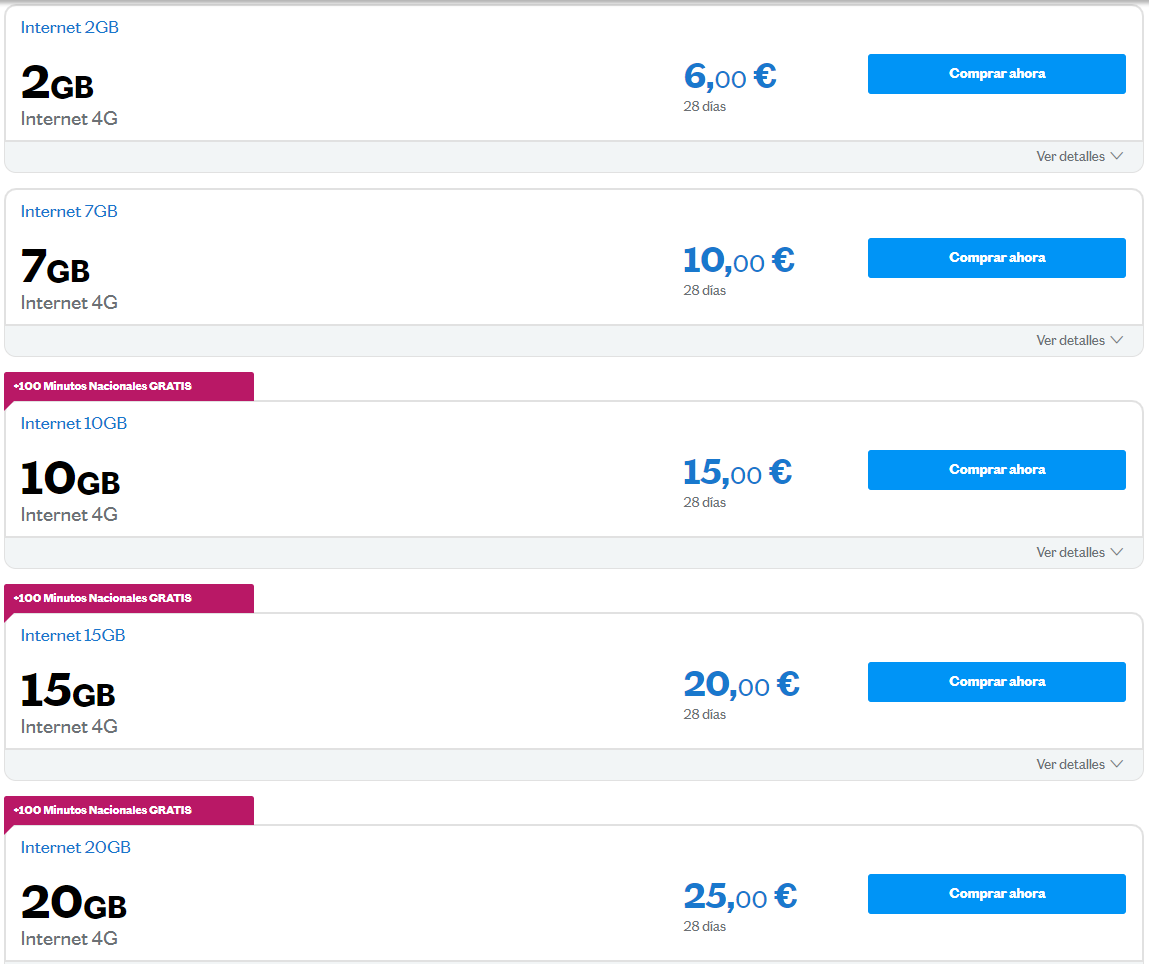Viewport: 1149px width, 964px height.
Task: Click the 6,00 € price
Action: (730, 76)
